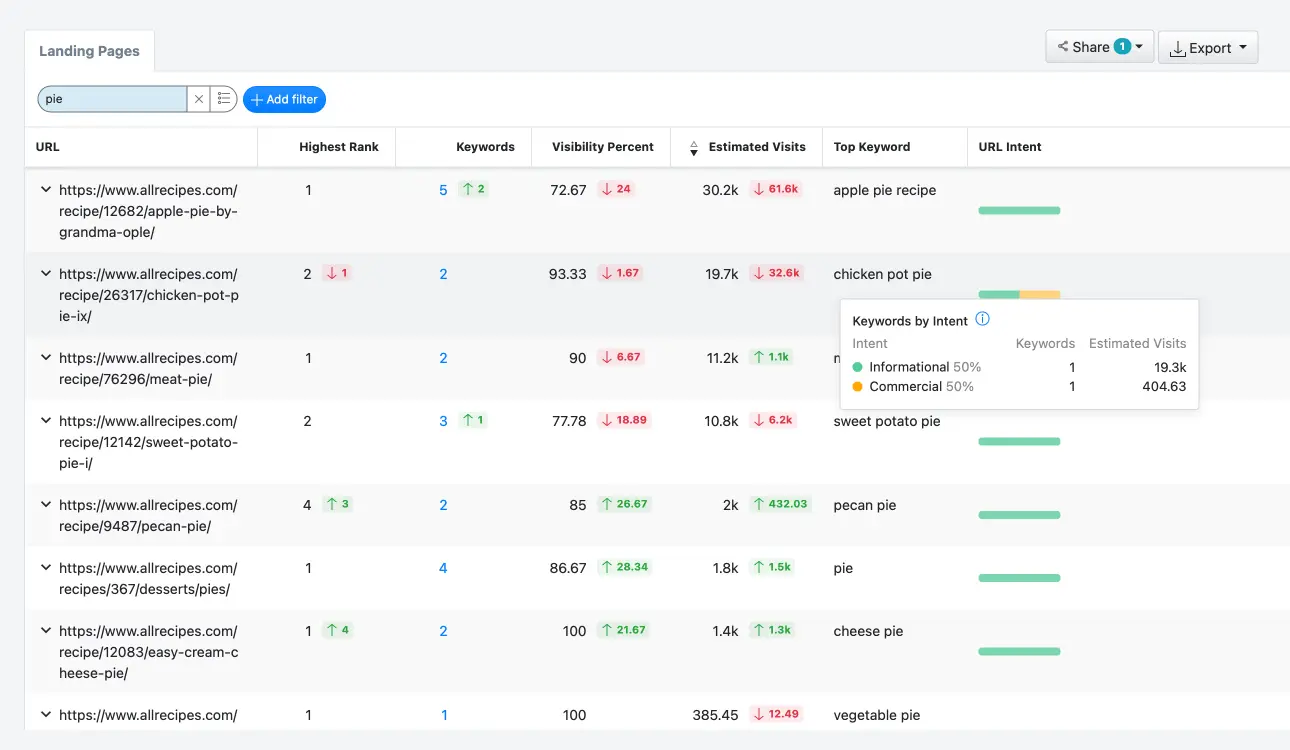Screen dimensions: 1290x750
Task: Click the sort arrows on Estimated Visits header
Action: click(x=693, y=146)
